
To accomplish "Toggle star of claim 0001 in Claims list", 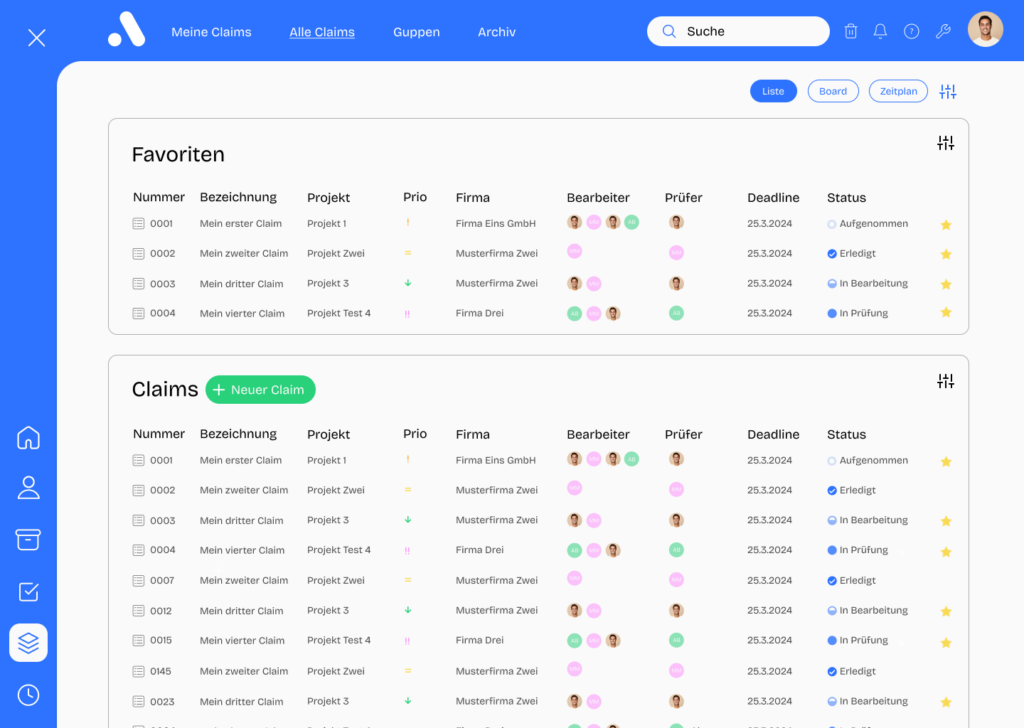I will 946,462.
